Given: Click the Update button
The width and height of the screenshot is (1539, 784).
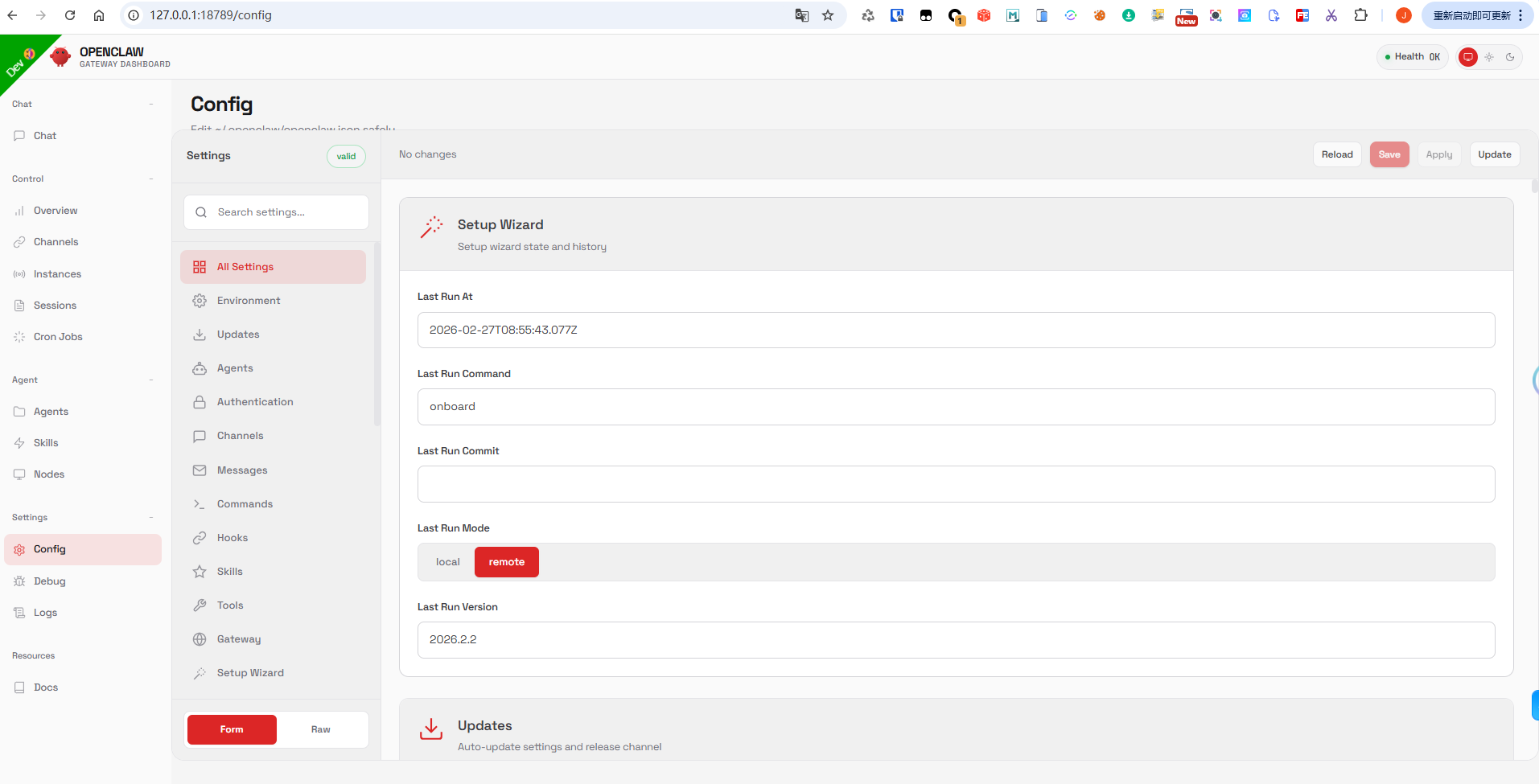Looking at the screenshot, I should click(1494, 154).
